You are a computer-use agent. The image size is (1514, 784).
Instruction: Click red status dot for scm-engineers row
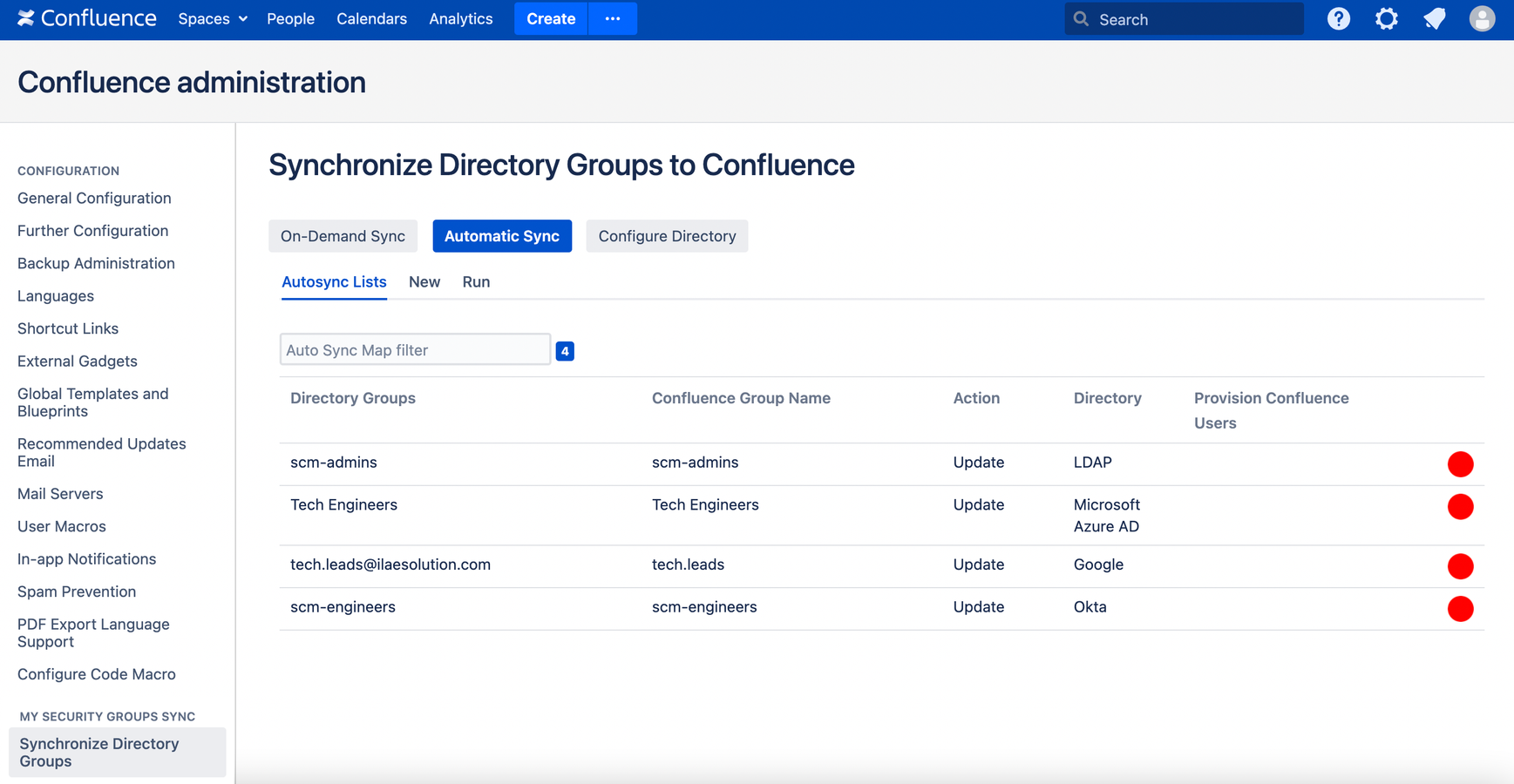click(1460, 609)
